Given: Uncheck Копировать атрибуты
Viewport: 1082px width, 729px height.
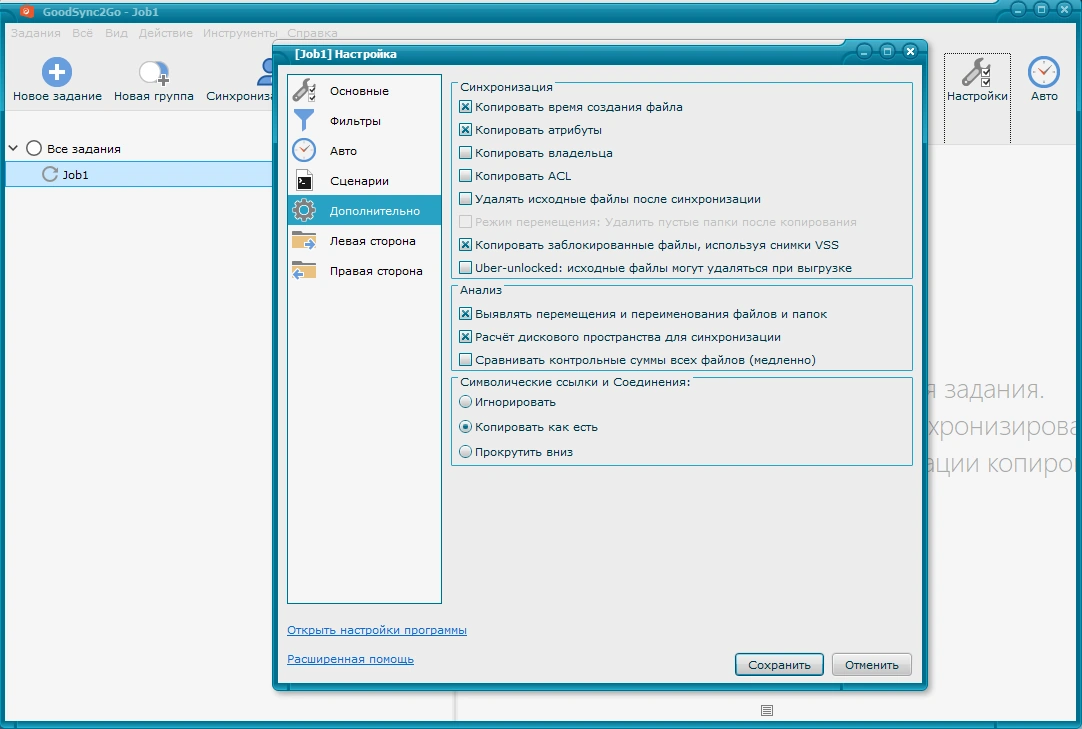Looking at the screenshot, I should click(x=465, y=130).
